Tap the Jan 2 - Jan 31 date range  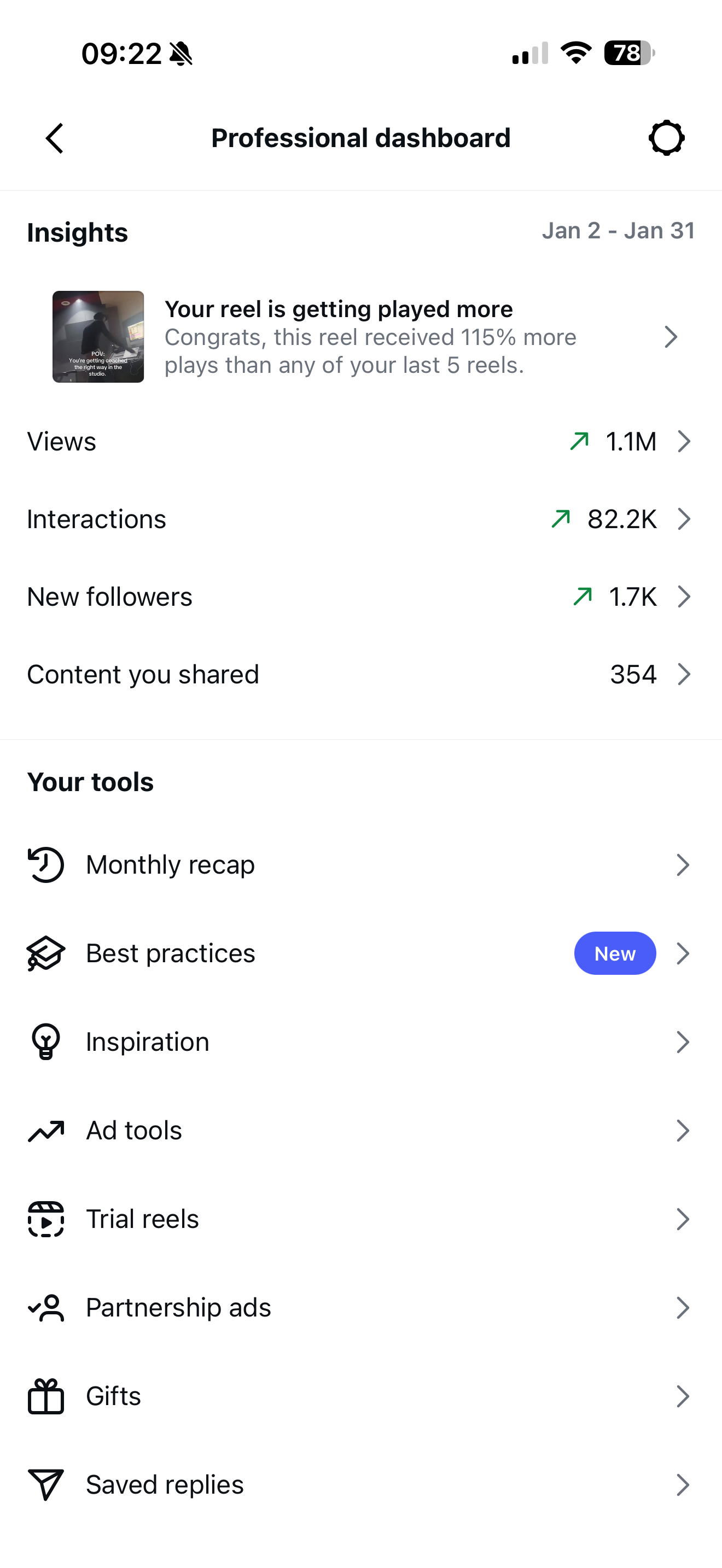pyautogui.click(x=618, y=231)
